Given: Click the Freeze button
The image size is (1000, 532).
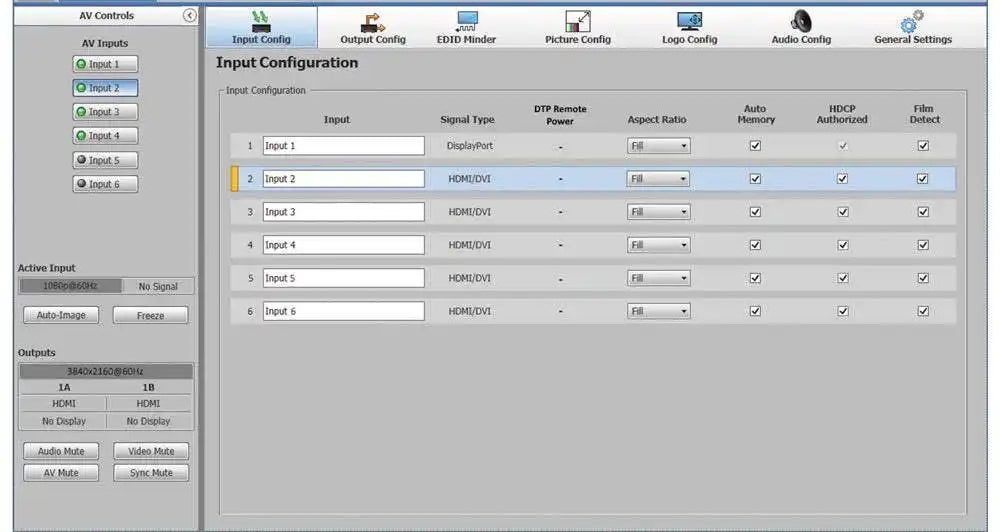Looking at the screenshot, I should pyautogui.click(x=150, y=315).
